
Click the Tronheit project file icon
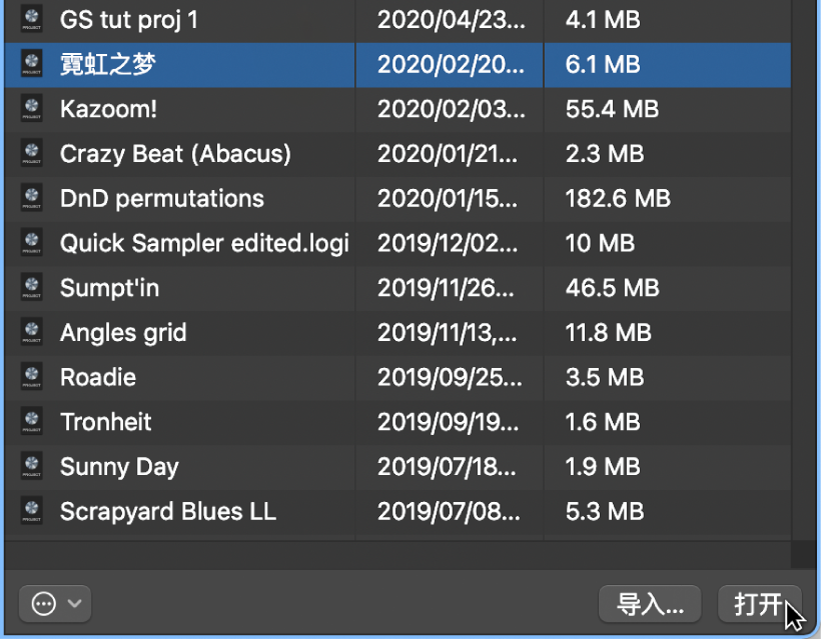tap(31, 422)
